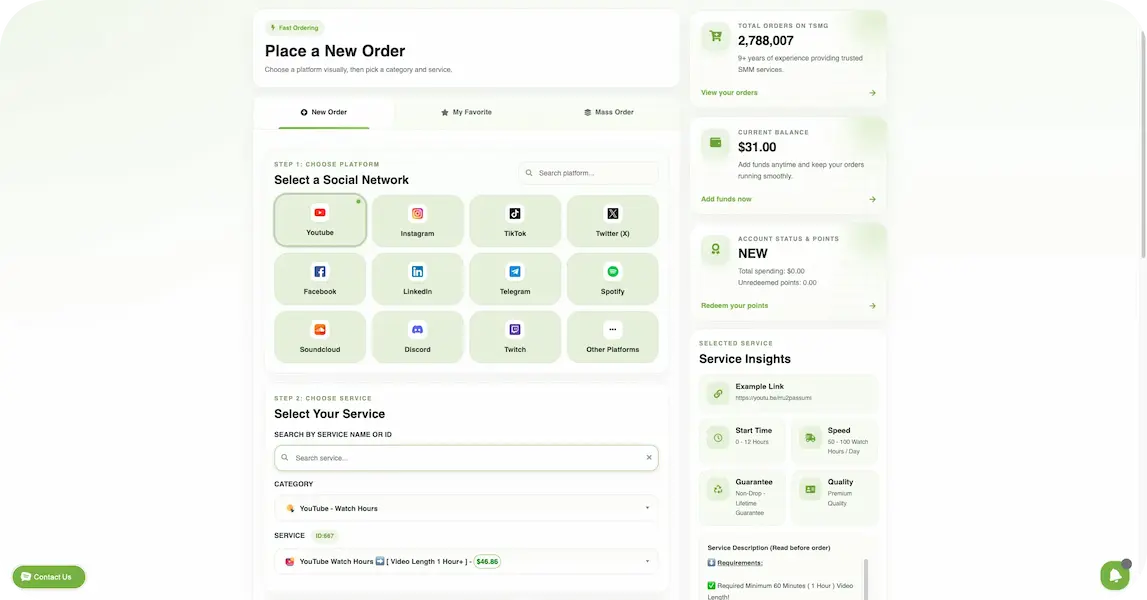Click the clock icon by Start Time

point(718,438)
